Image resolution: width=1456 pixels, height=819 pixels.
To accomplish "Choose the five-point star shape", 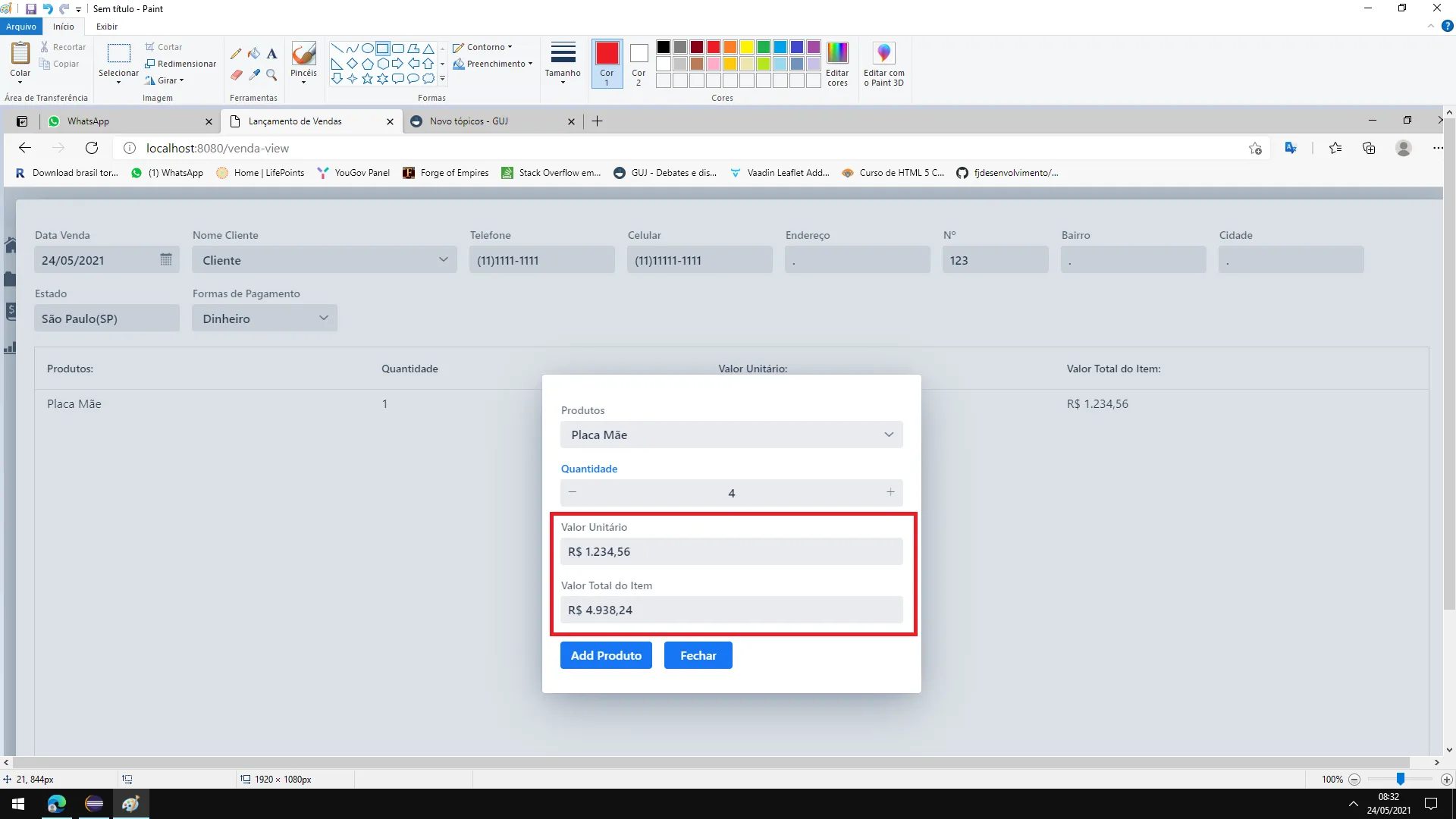I will (x=367, y=78).
